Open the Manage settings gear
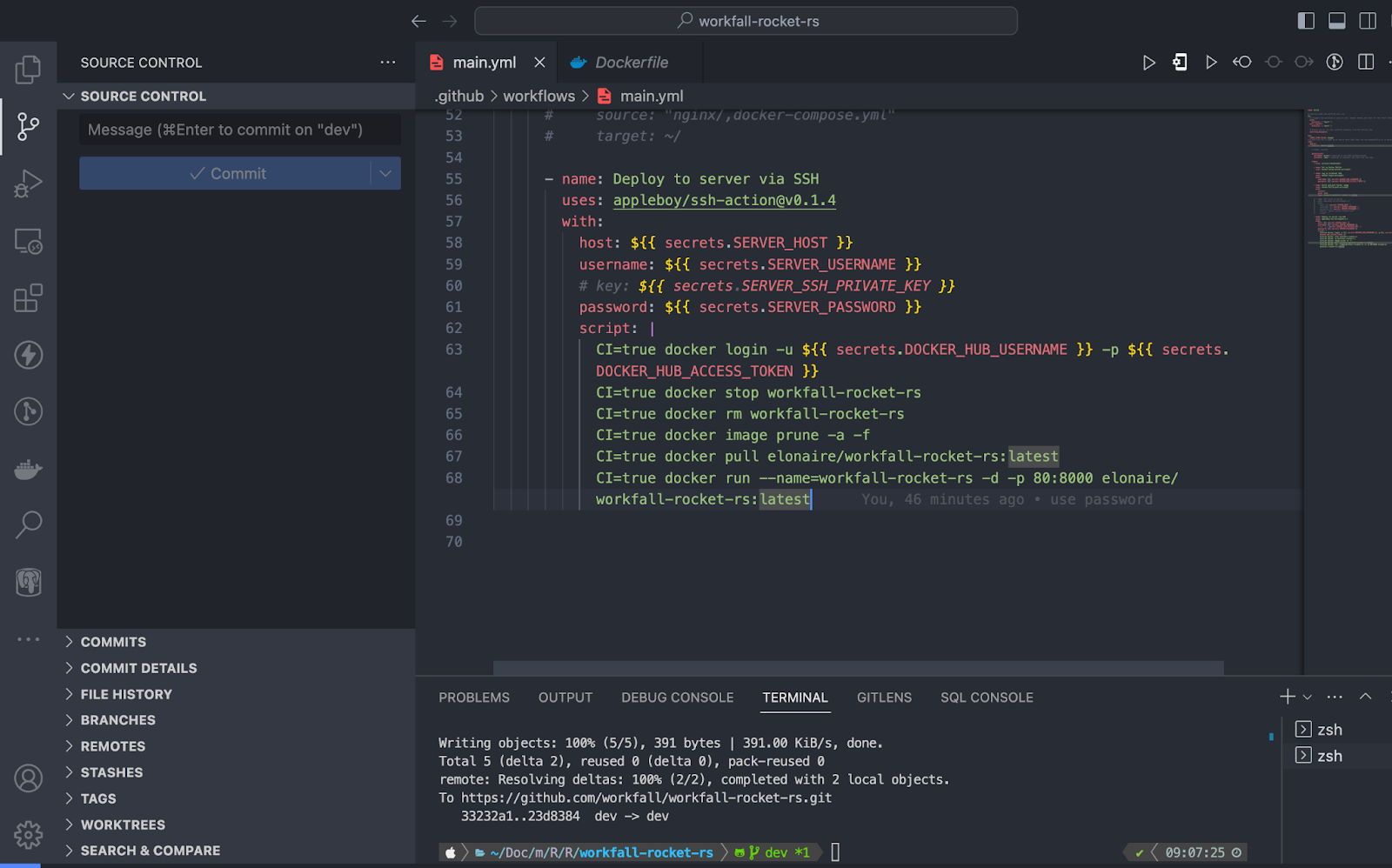 tap(28, 835)
